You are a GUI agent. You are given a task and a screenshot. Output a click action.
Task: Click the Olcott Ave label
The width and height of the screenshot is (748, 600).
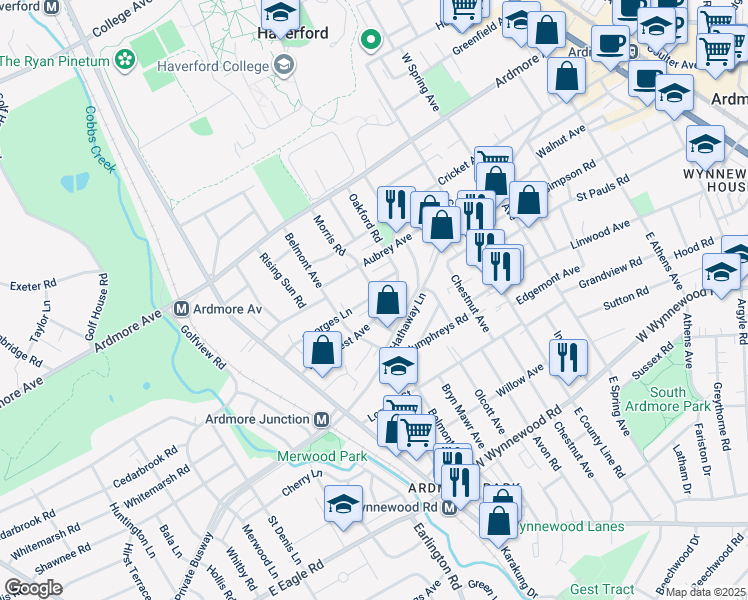point(489,412)
